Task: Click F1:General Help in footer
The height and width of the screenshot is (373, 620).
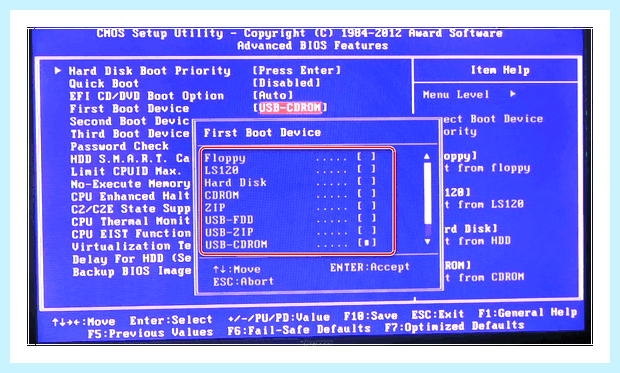Action: coord(527,313)
